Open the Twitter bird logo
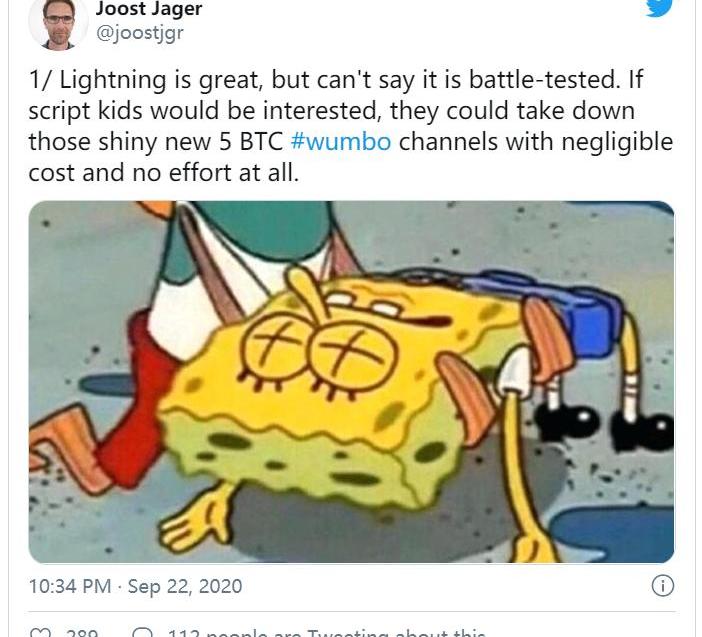This screenshot has height=637, width=702. [659, 7]
